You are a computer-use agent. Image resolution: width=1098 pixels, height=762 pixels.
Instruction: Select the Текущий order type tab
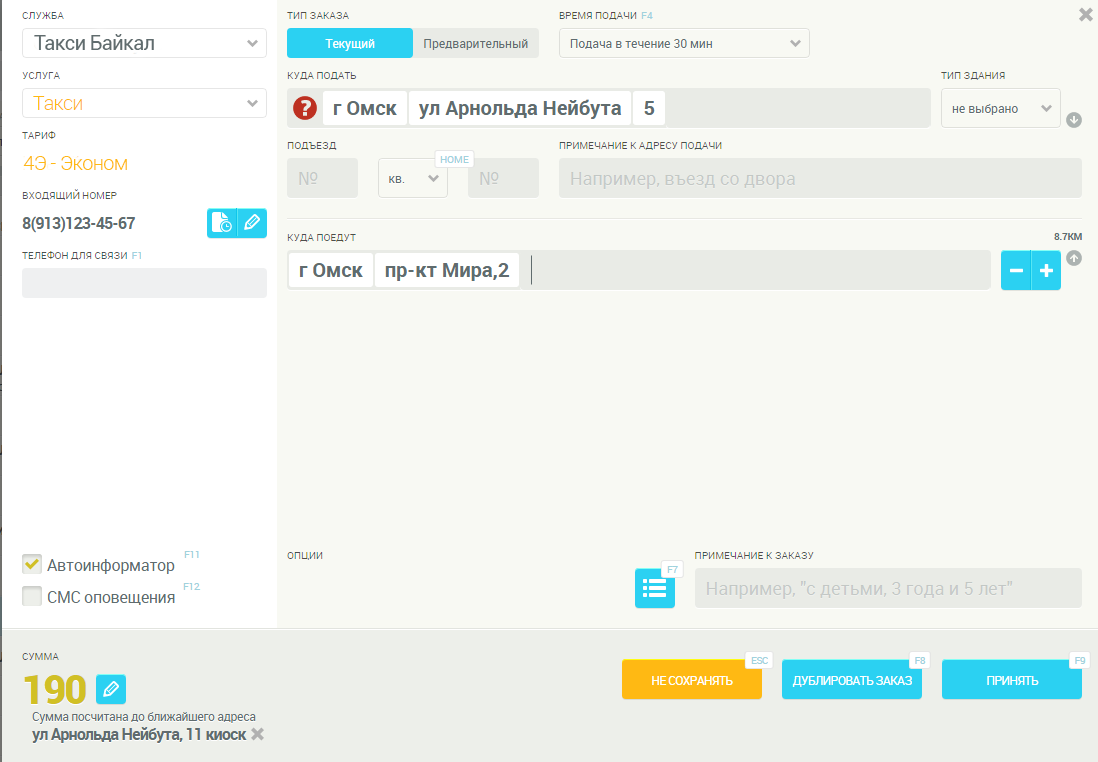[350, 43]
